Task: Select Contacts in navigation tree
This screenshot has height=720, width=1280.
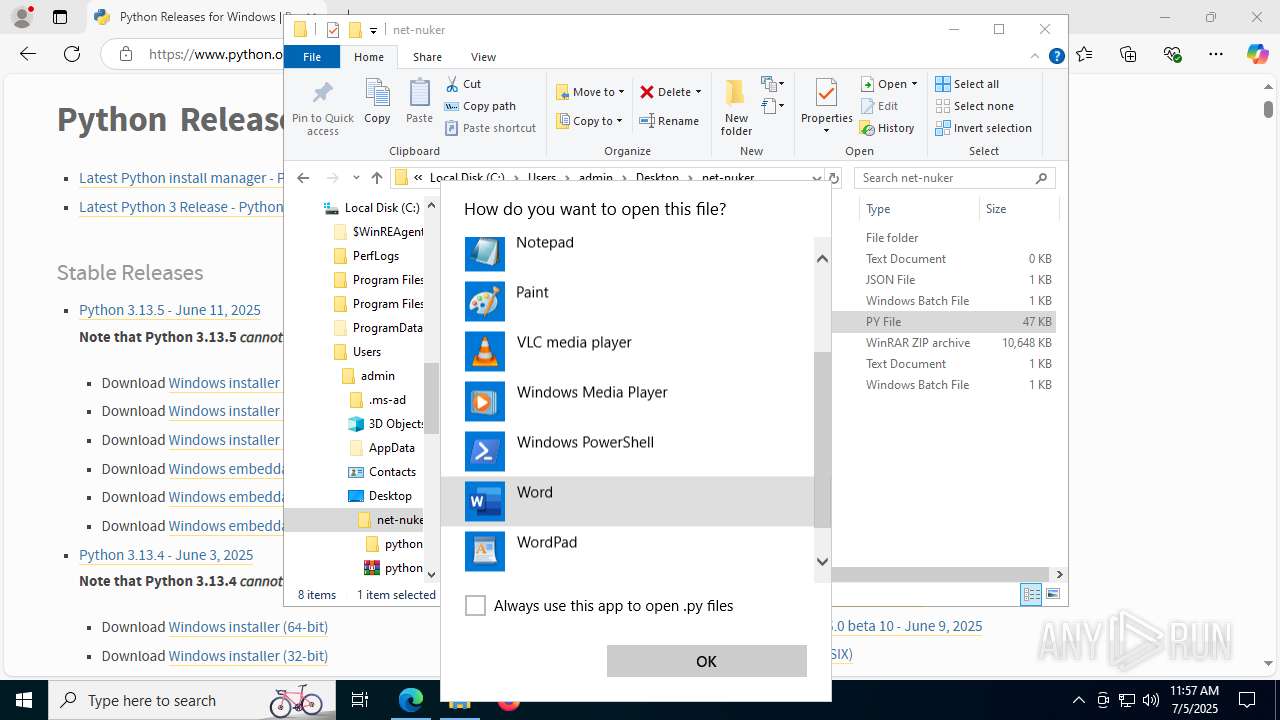Action: (382, 472)
